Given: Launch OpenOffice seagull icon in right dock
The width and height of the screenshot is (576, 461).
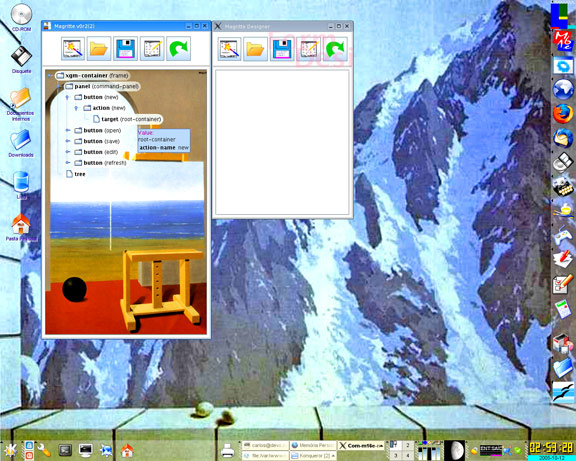Looking at the screenshot, I should click(x=563, y=392).
